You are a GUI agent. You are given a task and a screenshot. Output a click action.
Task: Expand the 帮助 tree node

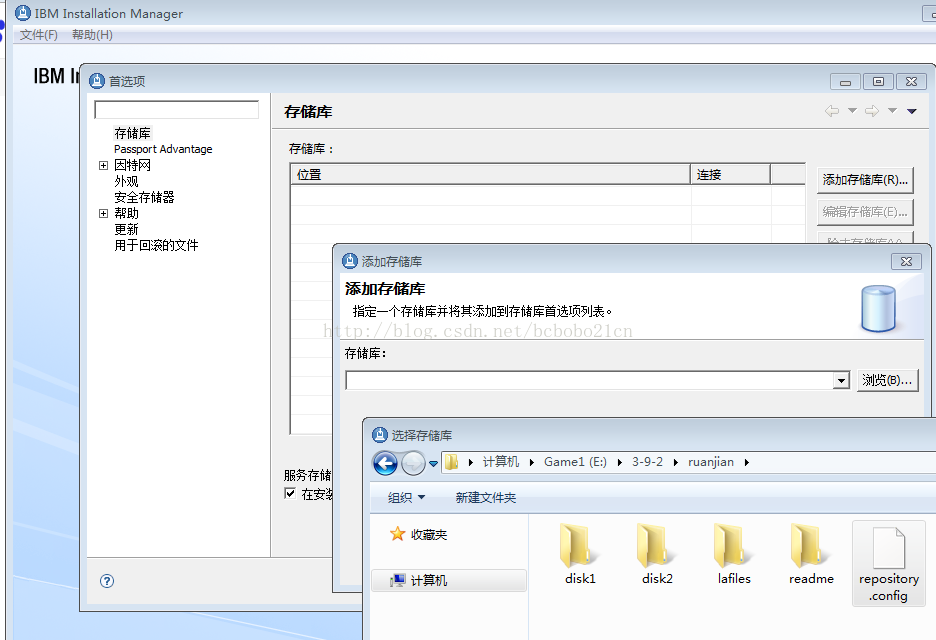103,213
